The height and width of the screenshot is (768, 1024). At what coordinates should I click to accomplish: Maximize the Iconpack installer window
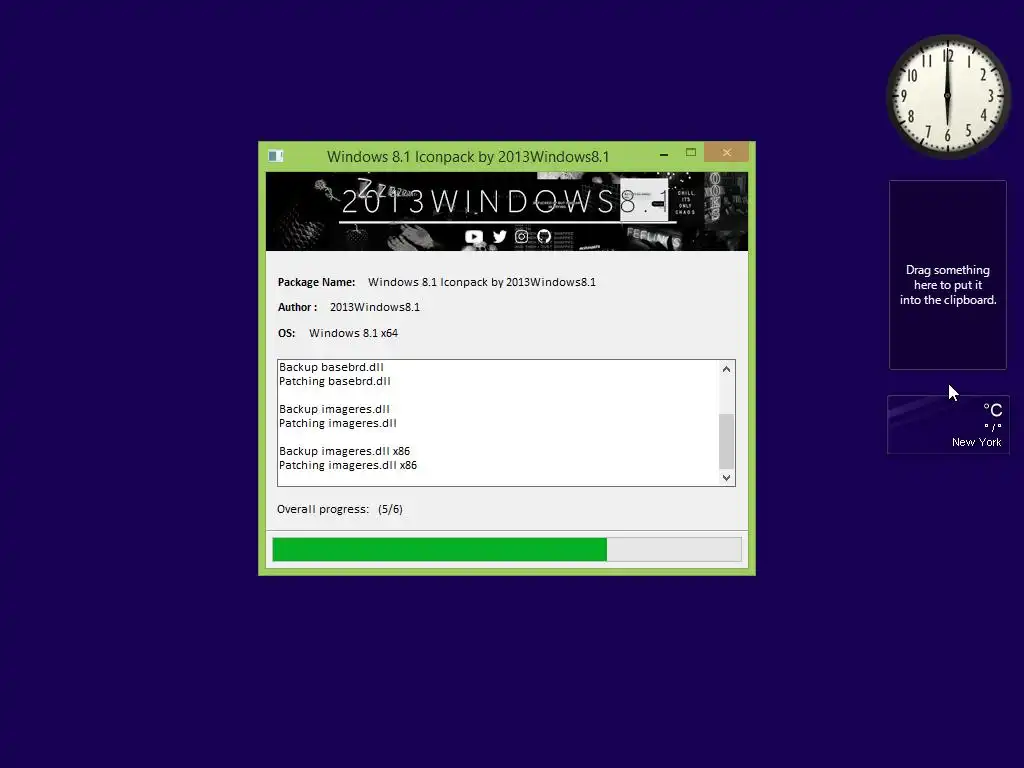tap(690, 153)
